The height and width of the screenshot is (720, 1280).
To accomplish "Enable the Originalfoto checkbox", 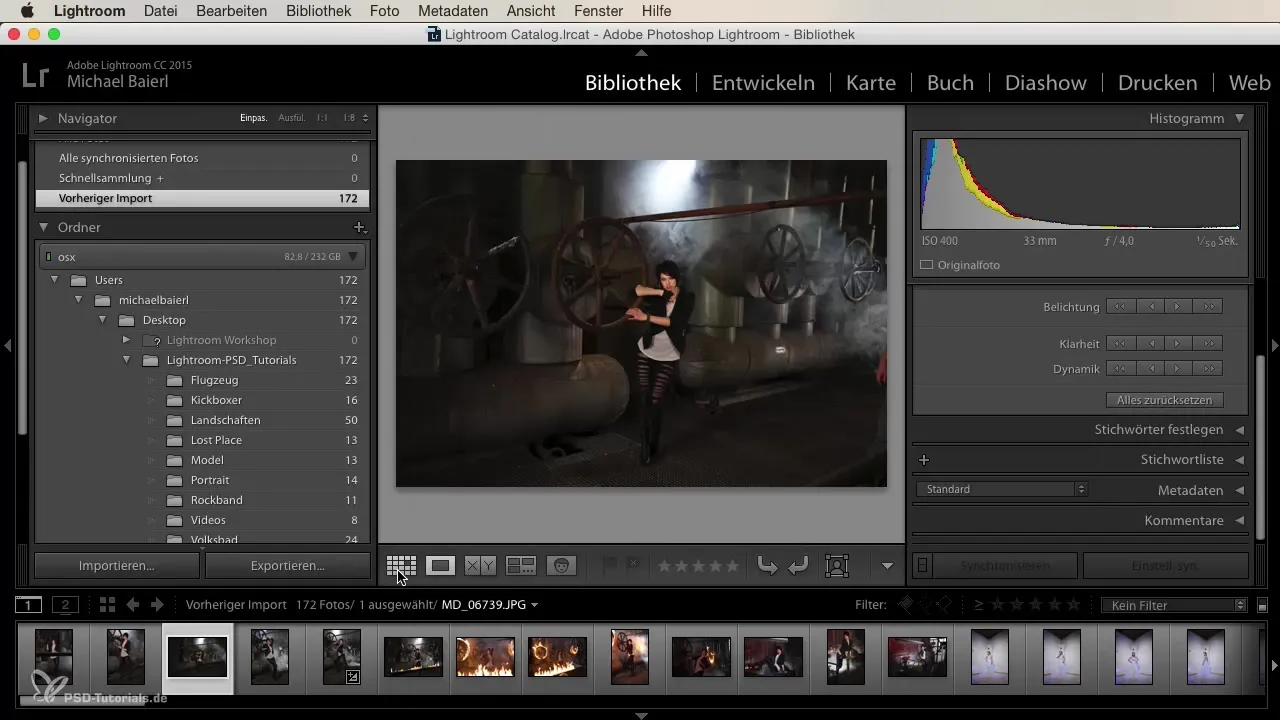I will click(x=926, y=265).
